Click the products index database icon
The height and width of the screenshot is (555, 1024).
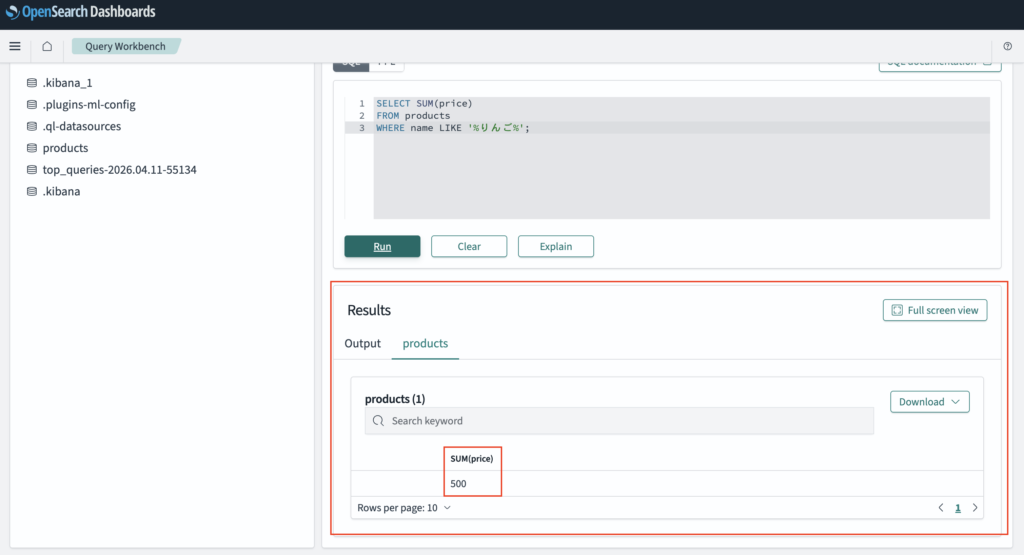pos(32,148)
